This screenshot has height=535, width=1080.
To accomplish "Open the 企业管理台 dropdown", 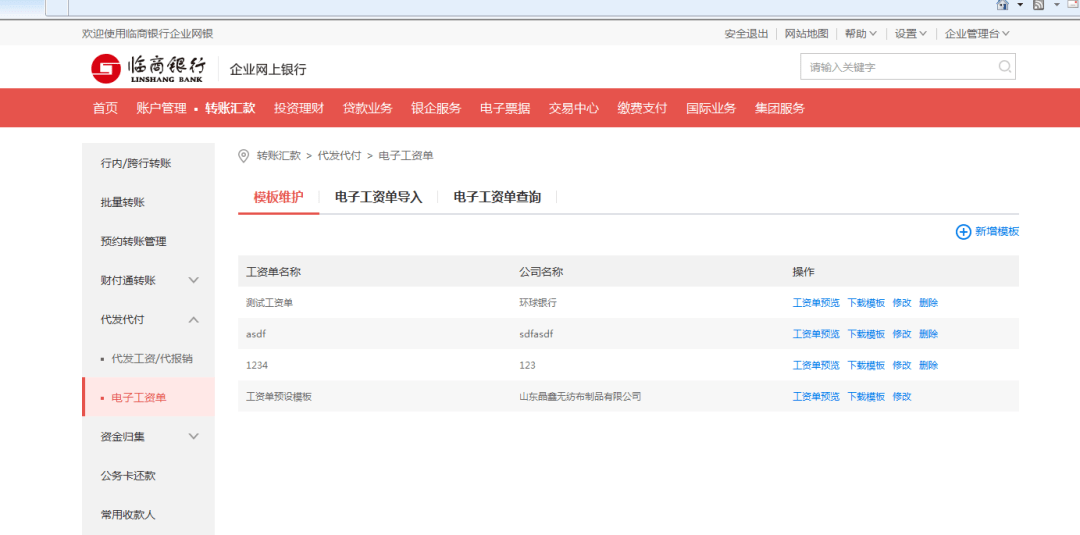I will pos(977,34).
